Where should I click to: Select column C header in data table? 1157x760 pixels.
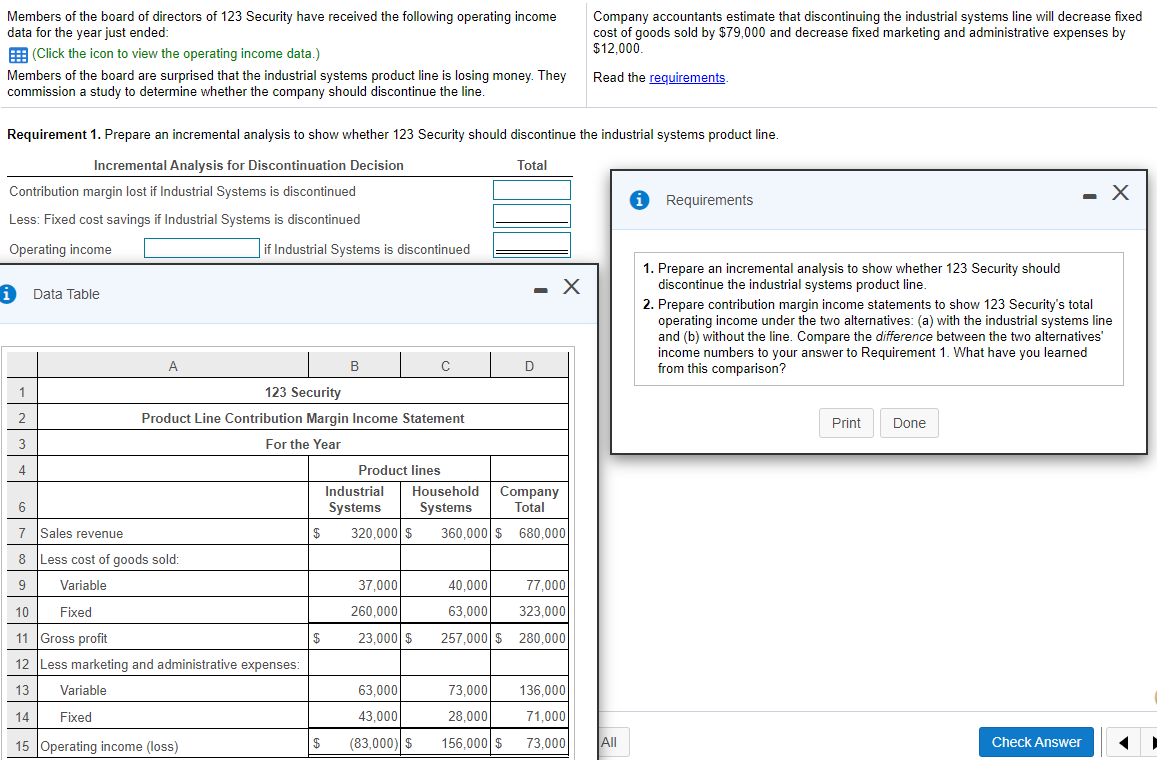pyautogui.click(x=446, y=365)
